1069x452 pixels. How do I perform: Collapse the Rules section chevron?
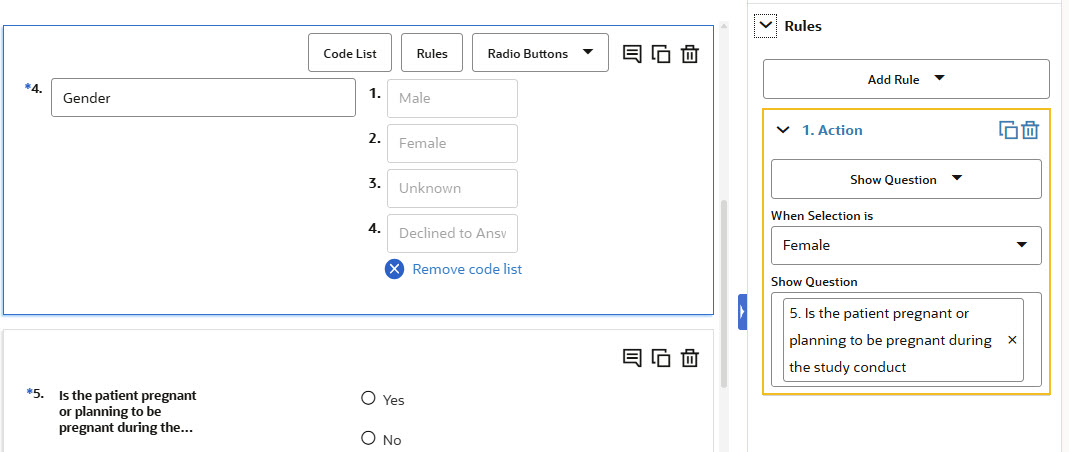pos(766,26)
